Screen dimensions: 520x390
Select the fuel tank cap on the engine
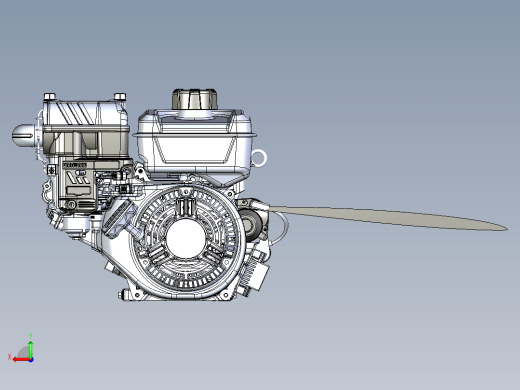coord(195,99)
